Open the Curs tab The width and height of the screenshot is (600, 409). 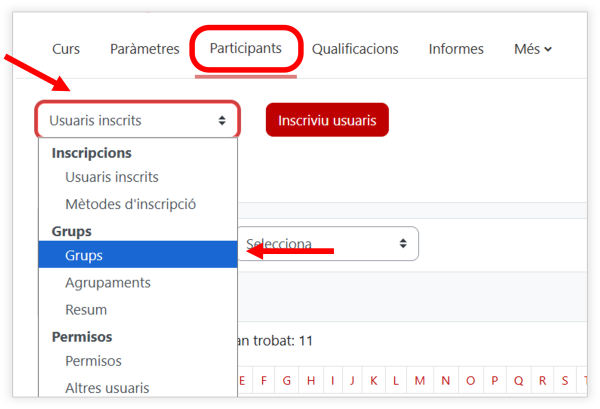tap(66, 49)
